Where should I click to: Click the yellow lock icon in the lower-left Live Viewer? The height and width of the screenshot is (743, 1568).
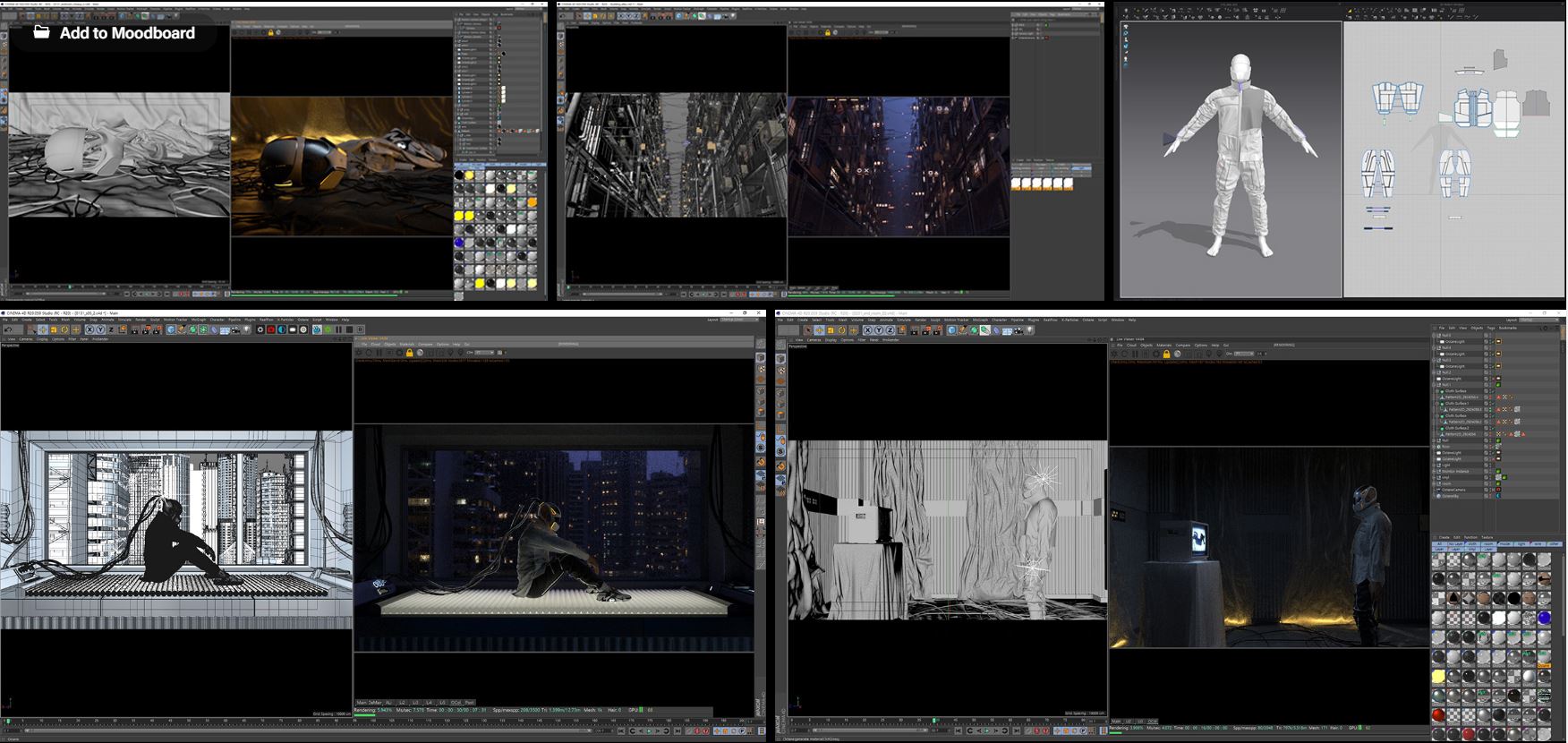(410, 353)
